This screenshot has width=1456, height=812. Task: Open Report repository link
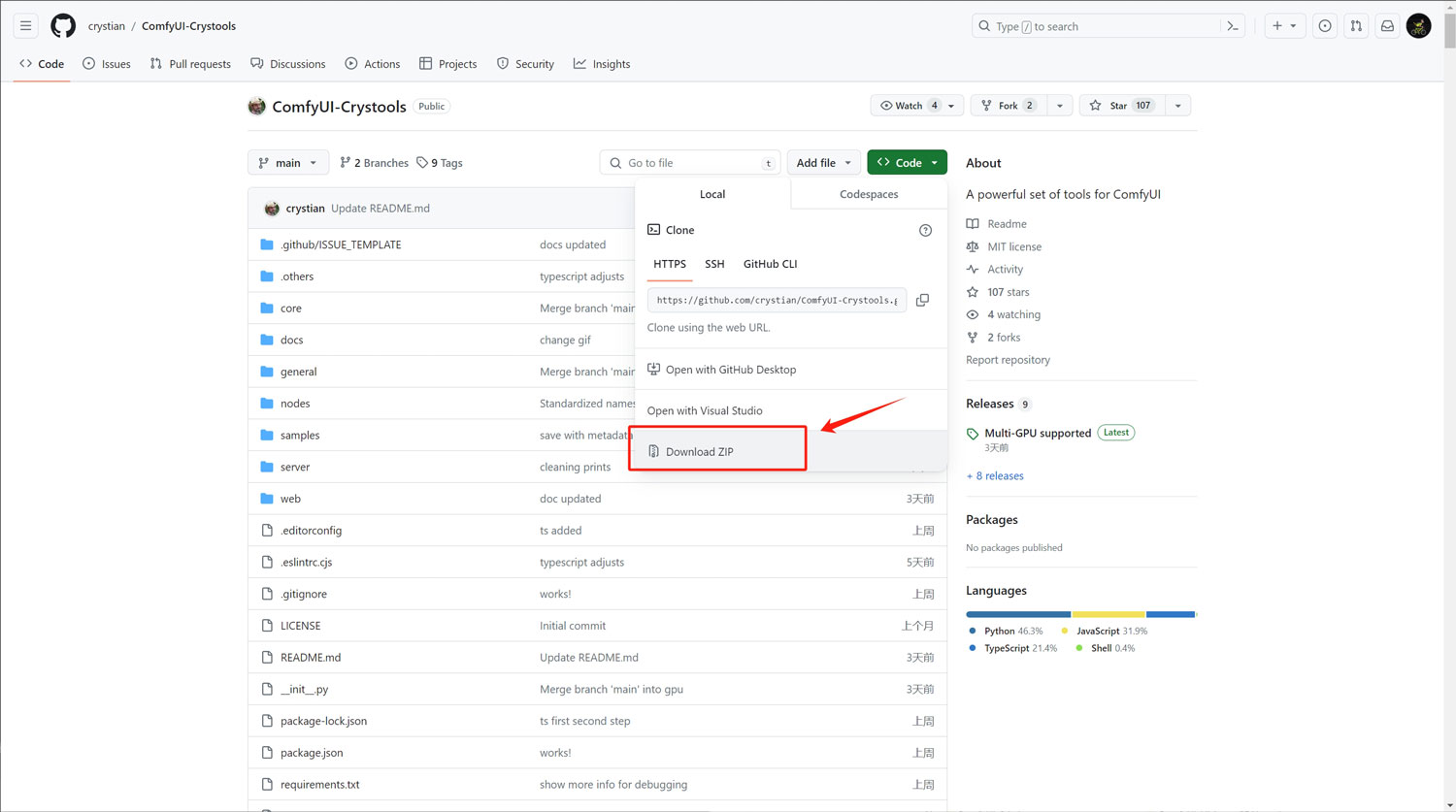tap(1008, 360)
